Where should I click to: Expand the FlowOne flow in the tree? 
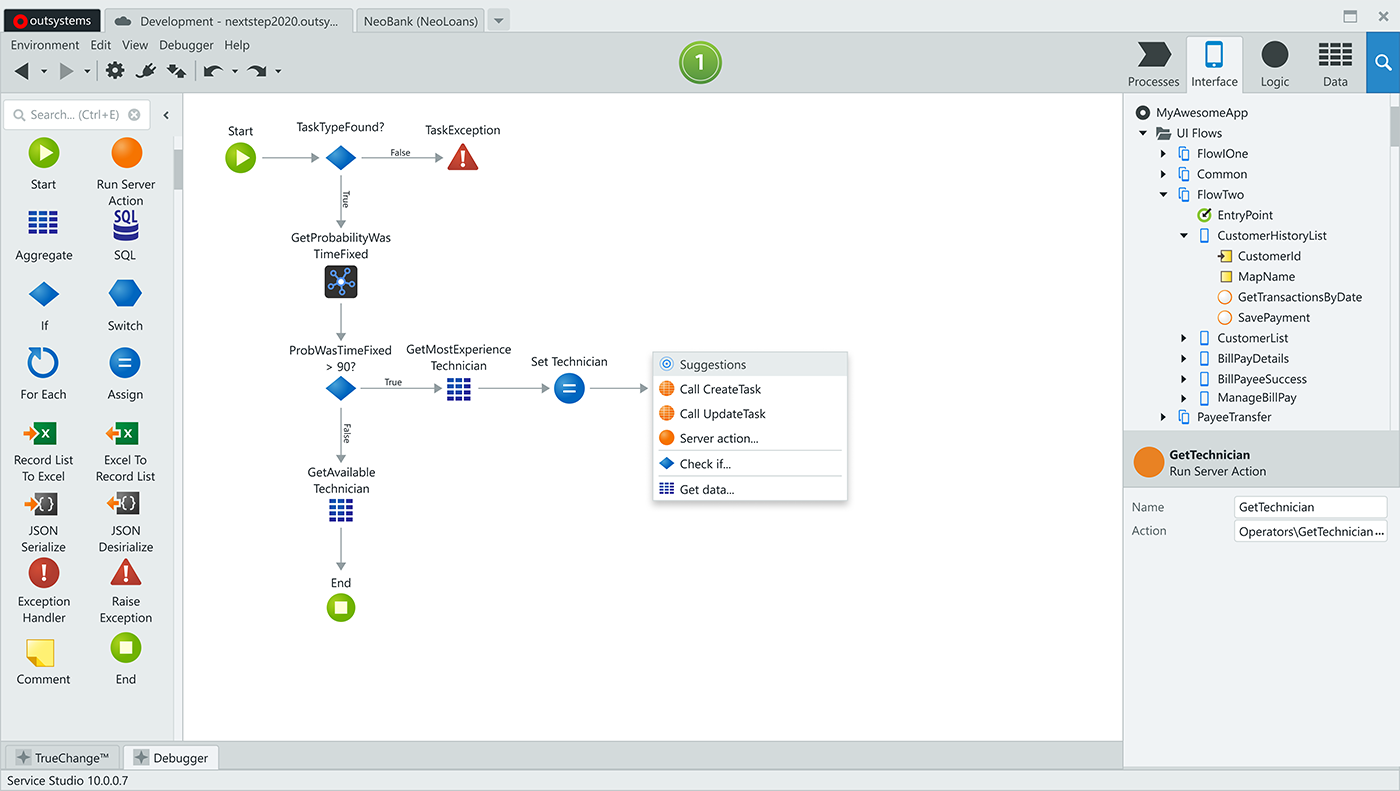1162,153
